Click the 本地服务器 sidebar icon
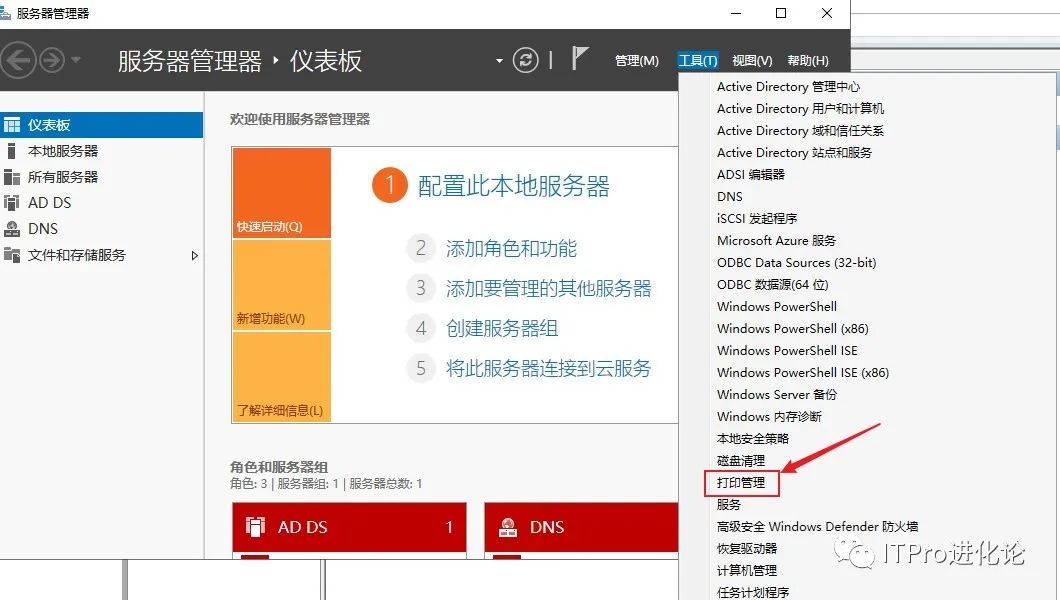 (x=11, y=151)
